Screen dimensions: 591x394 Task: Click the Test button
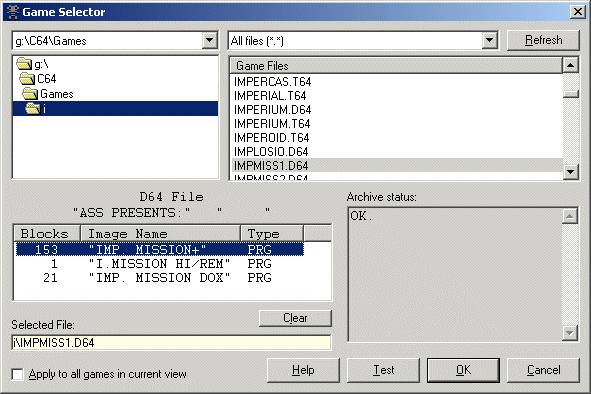click(383, 370)
